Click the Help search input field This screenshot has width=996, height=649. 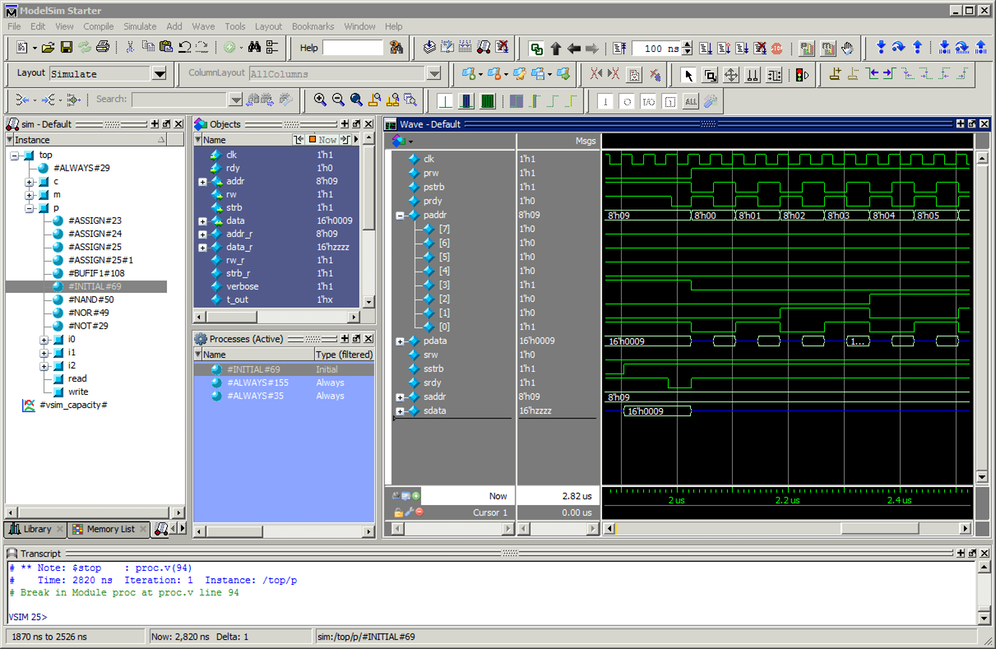[353, 48]
